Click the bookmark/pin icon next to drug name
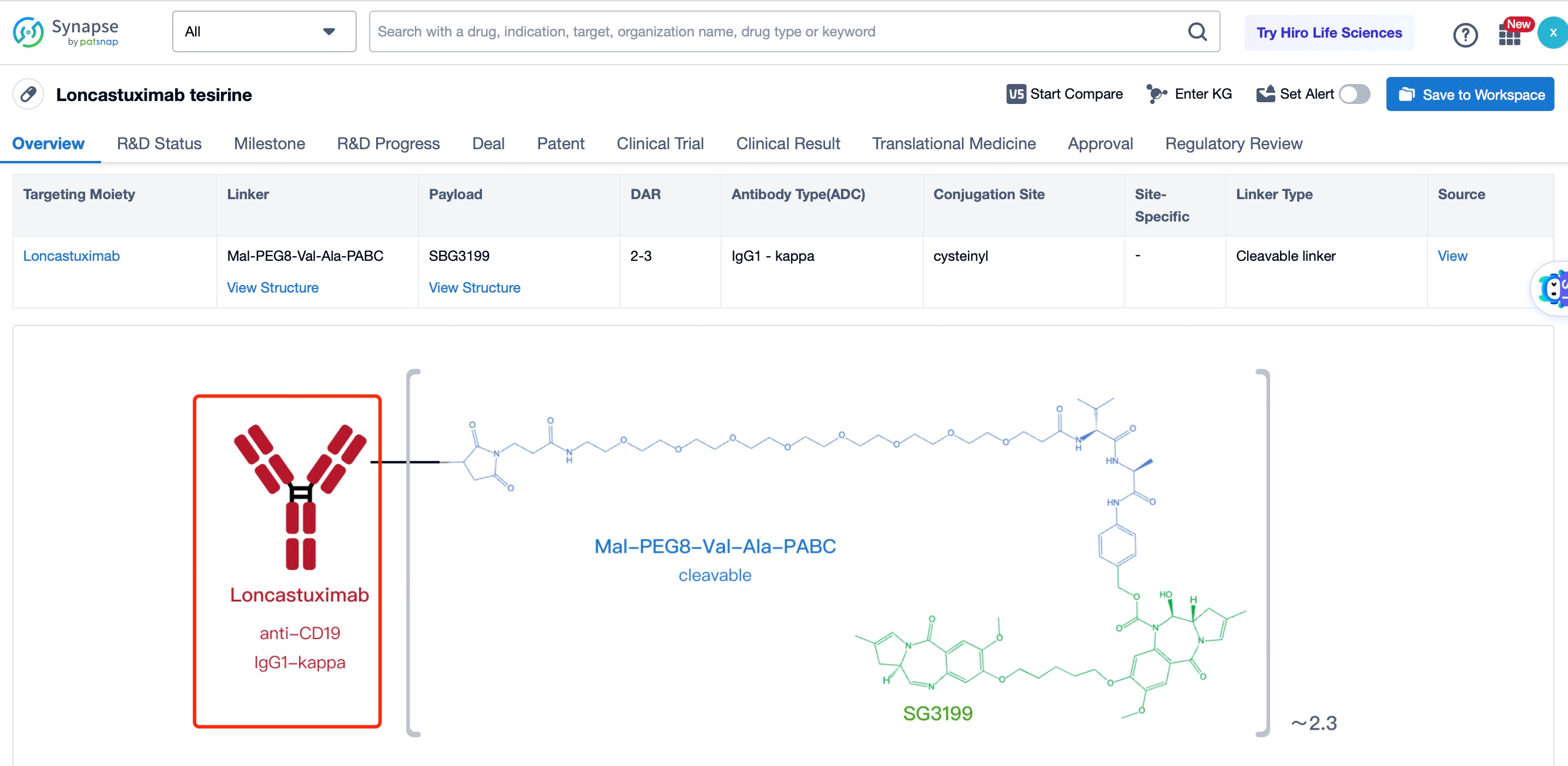The height and width of the screenshot is (766, 1568). [27, 95]
